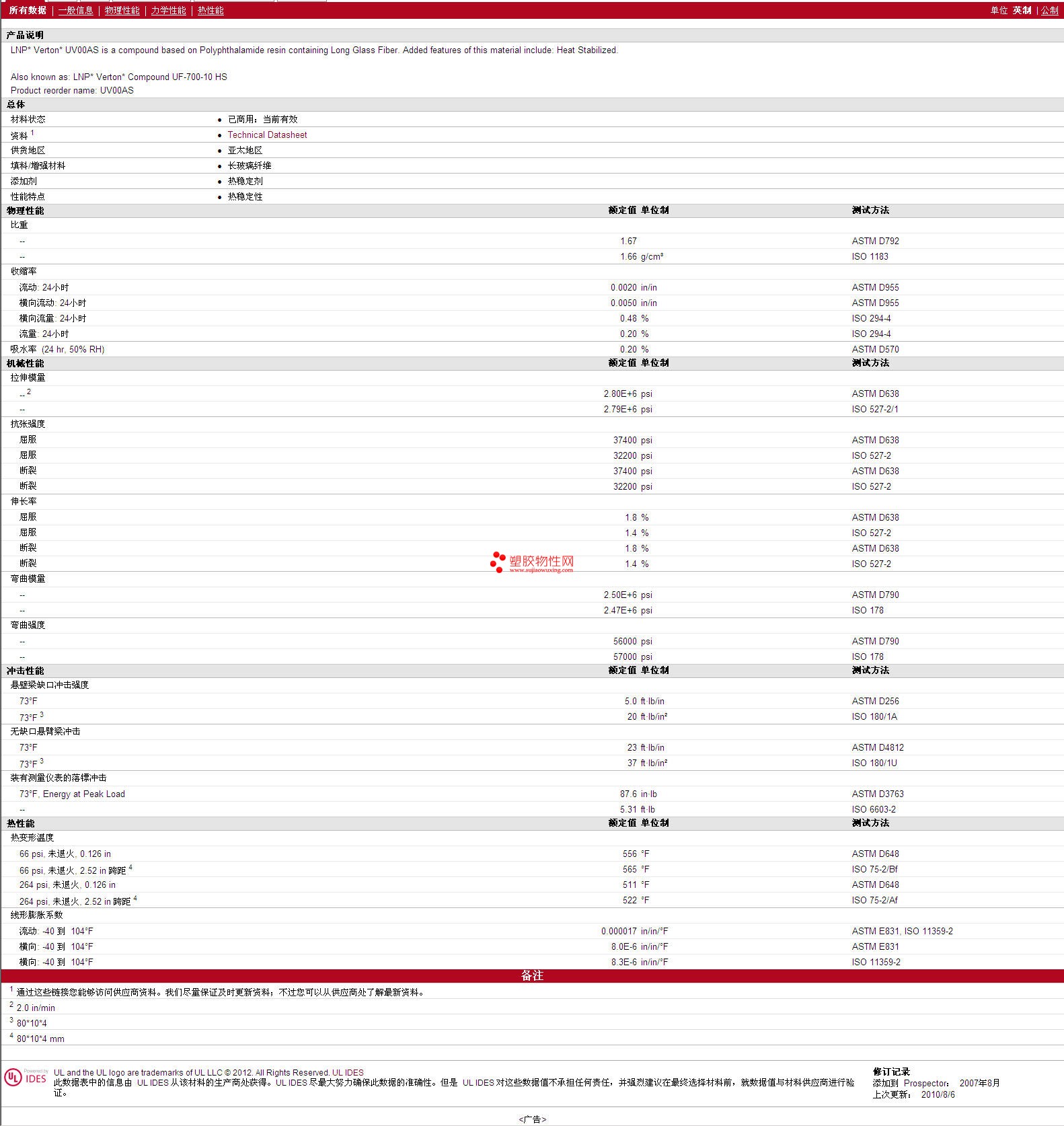The image size is (1064, 1126).
Task: Click the UL IDES logo in the footer
Action: 26,1078
